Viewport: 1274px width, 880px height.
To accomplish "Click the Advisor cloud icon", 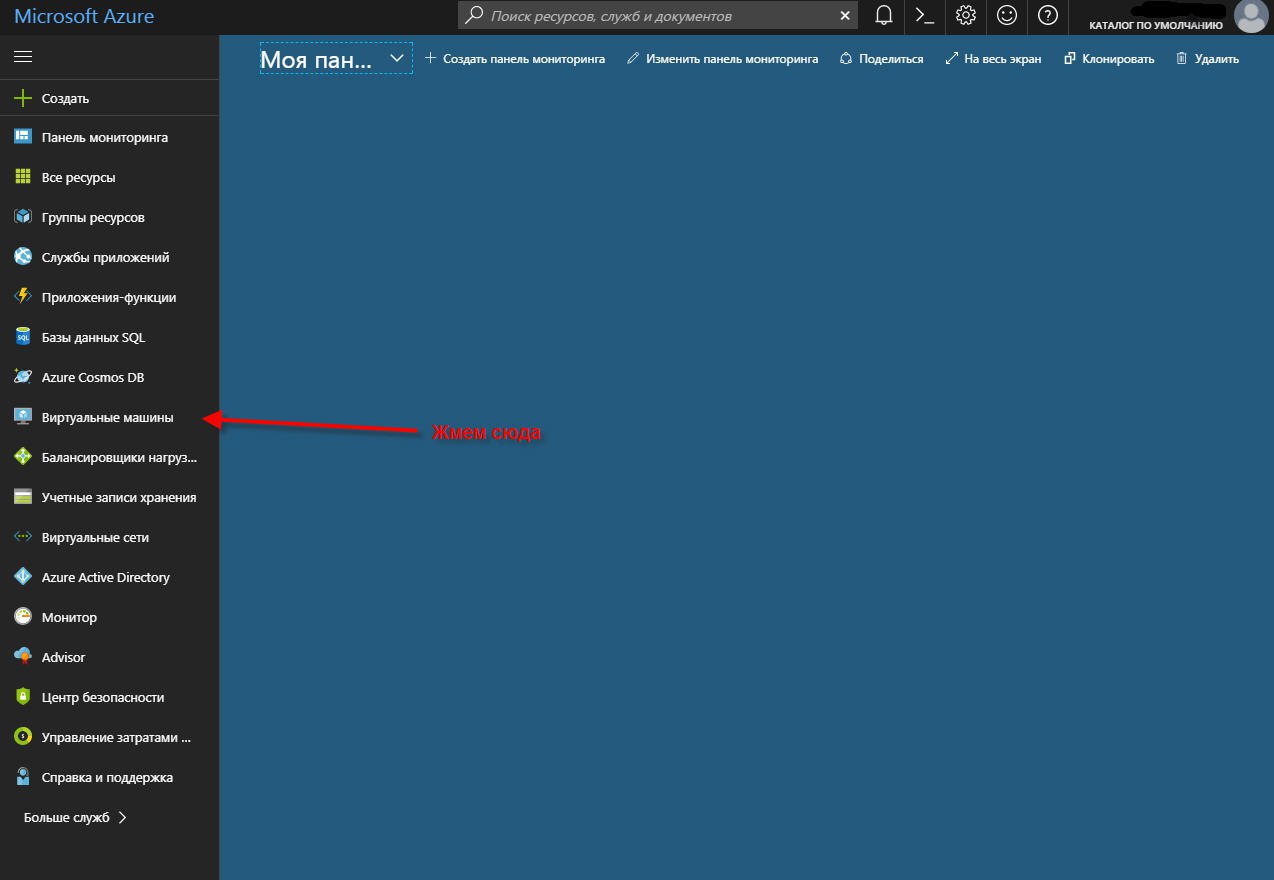I will coord(23,657).
